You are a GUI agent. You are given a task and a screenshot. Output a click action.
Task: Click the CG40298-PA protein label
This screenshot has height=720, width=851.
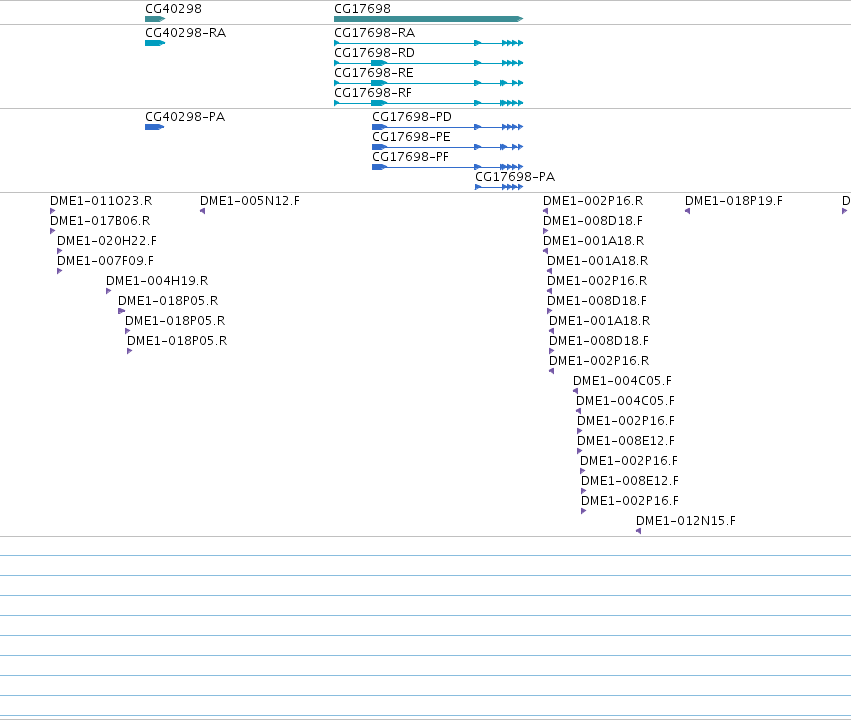pos(185,117)
